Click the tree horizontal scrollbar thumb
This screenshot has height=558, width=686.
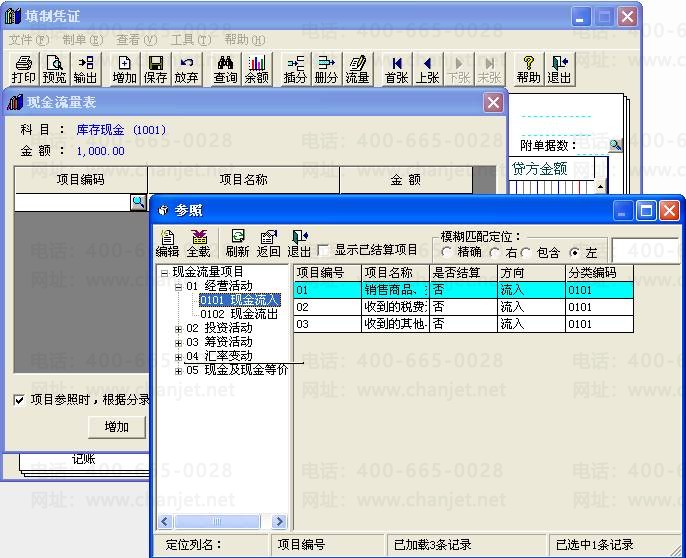[217, 521]
